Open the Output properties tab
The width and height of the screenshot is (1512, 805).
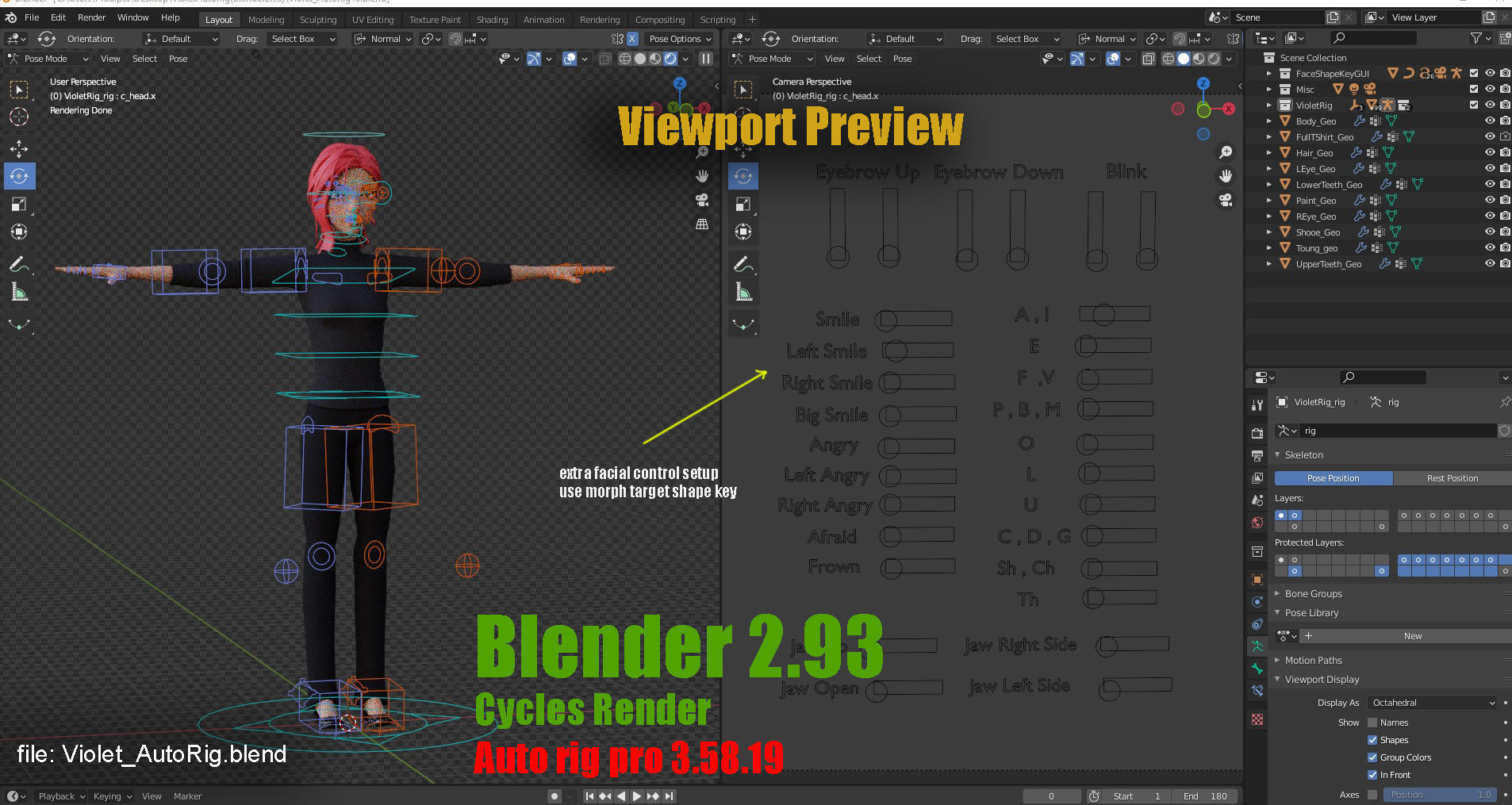(x=1257, y=455)
